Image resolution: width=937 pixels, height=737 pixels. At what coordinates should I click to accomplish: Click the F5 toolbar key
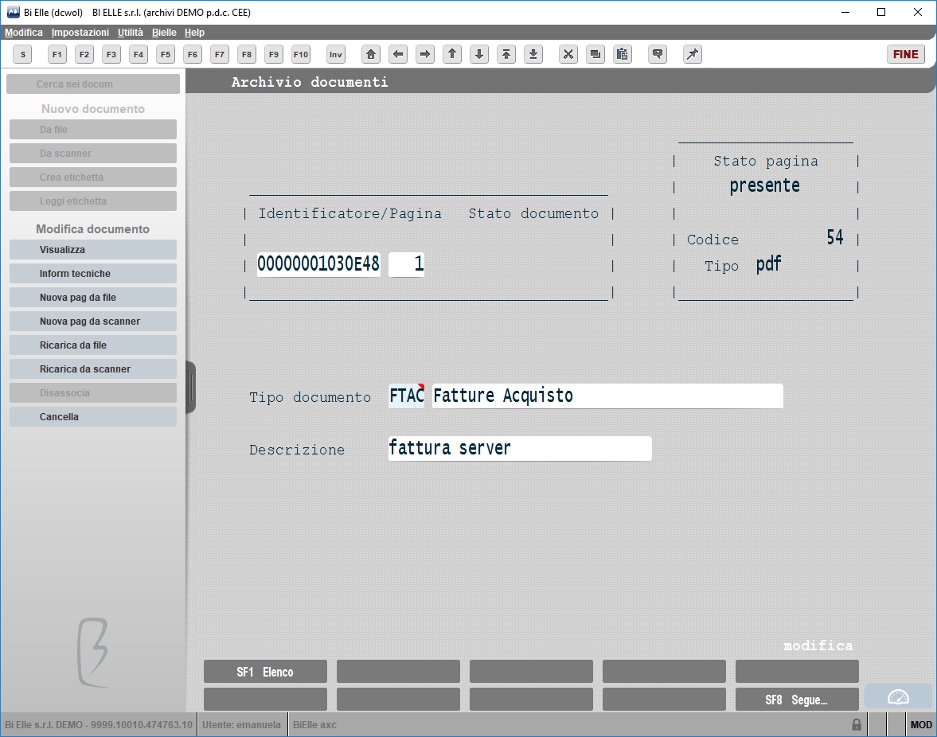pos(166,54)
